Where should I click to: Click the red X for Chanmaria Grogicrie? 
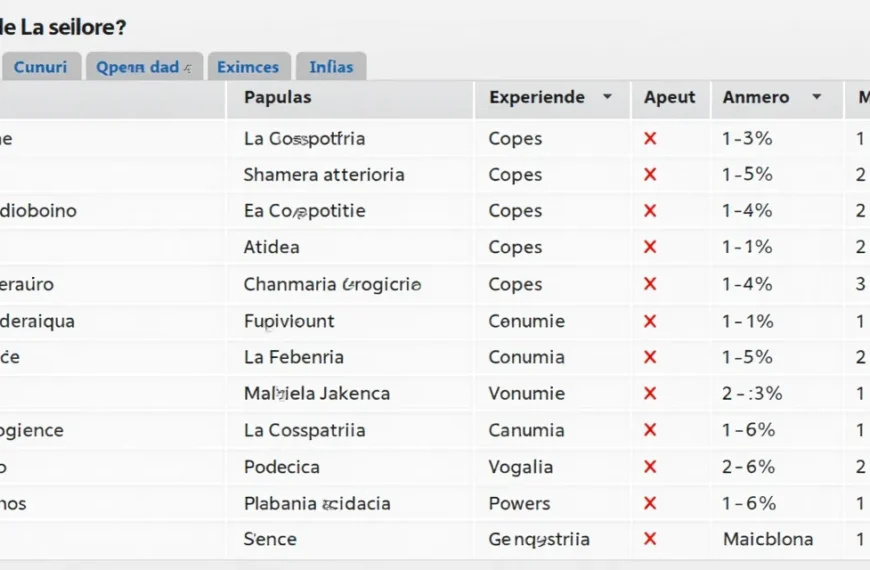coord(650,284)
